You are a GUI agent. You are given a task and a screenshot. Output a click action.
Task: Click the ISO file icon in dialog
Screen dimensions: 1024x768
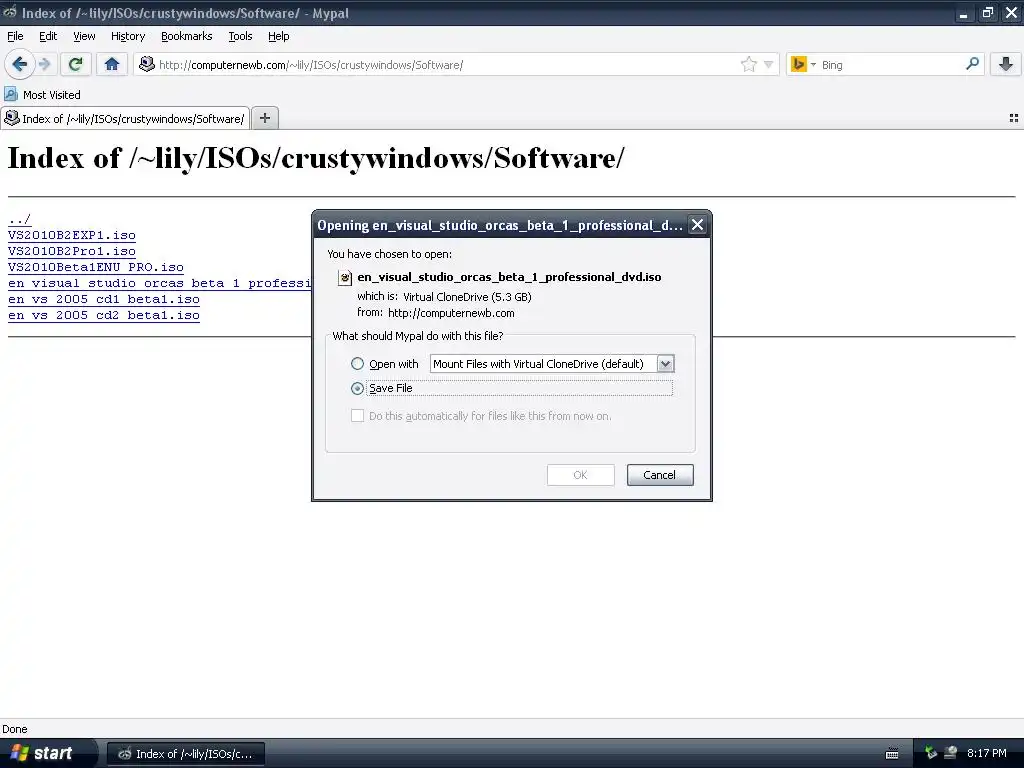click(344, 278)
